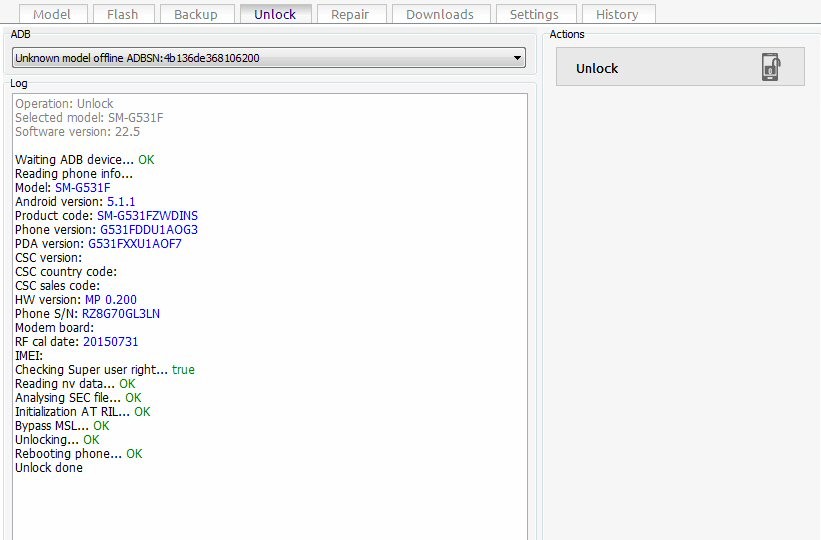Click the product code SM-G531FZWDINS in log
Viewport: 821px width, 540px height.
tap(147, 216)
